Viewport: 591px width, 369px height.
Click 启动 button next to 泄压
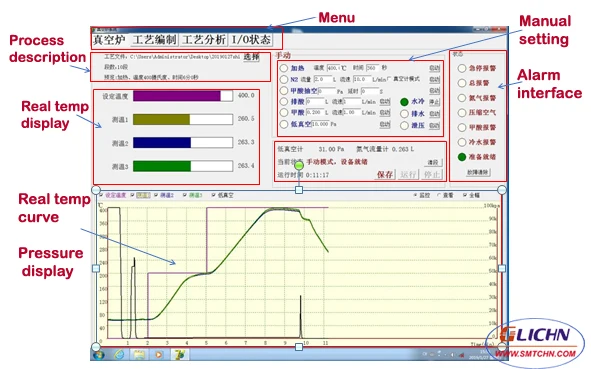click(435, 126)
